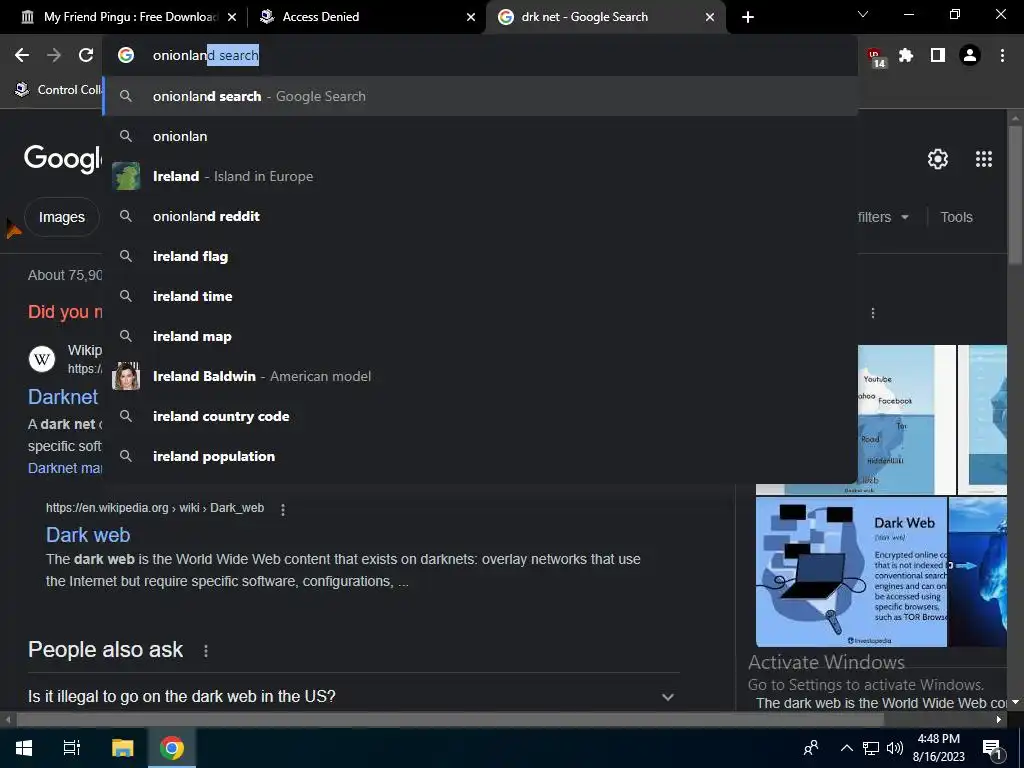Open the notification center icon
Image resolution: width=1024 pixels, height=768 pixels.
[x=992, y=748]
